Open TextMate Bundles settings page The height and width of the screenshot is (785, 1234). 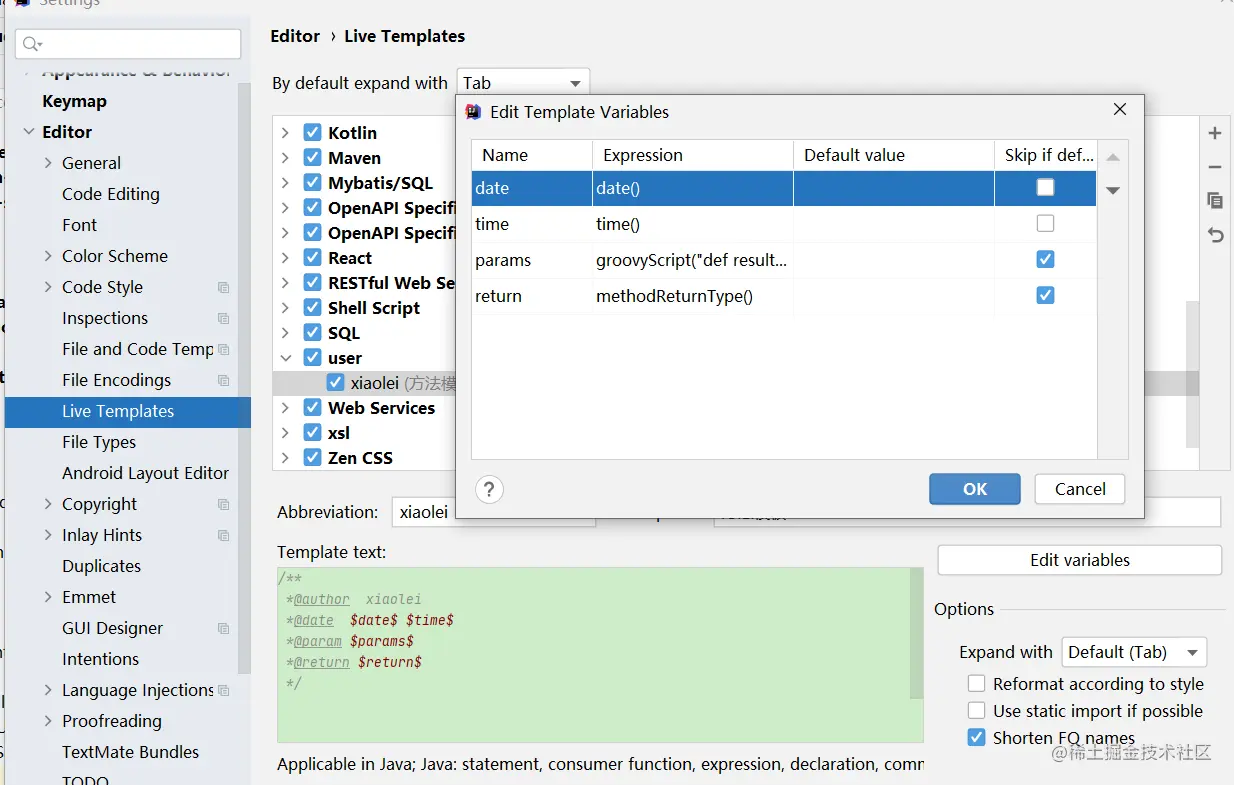click(x=130, y=752)
